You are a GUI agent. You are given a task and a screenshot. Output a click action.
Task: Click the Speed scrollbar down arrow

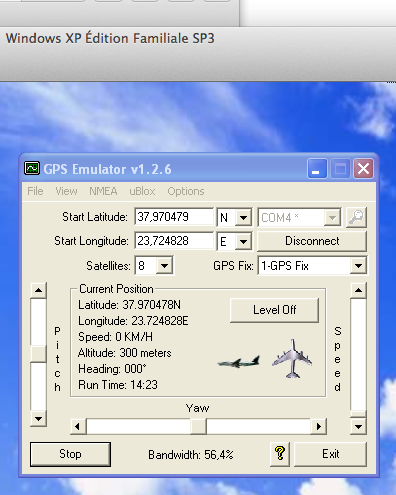[x=358, y=426]
